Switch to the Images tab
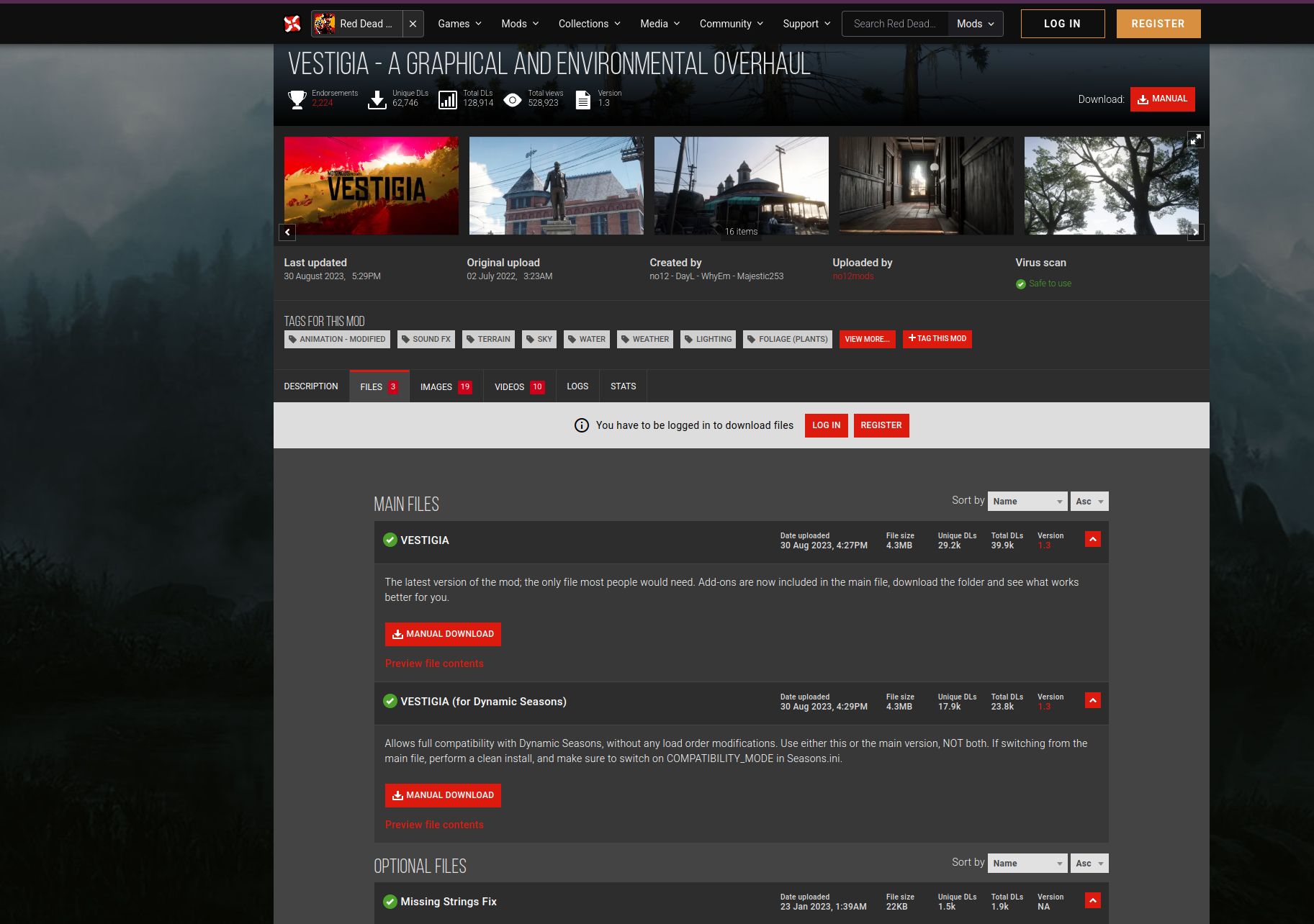 tap(446, 386)
